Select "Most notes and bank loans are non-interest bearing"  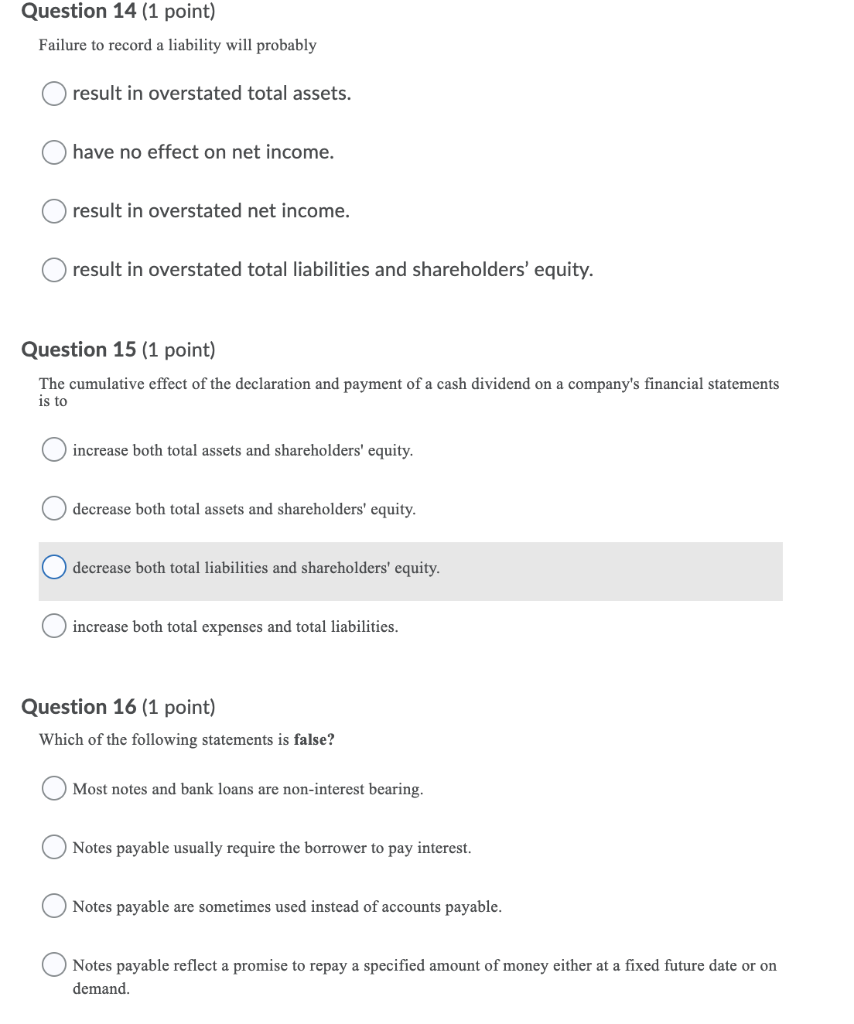(54, 788)
